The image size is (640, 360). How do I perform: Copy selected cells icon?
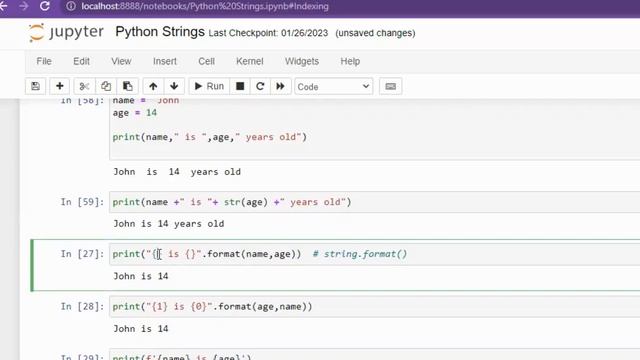pyautogui.click(x=106, y=86)
